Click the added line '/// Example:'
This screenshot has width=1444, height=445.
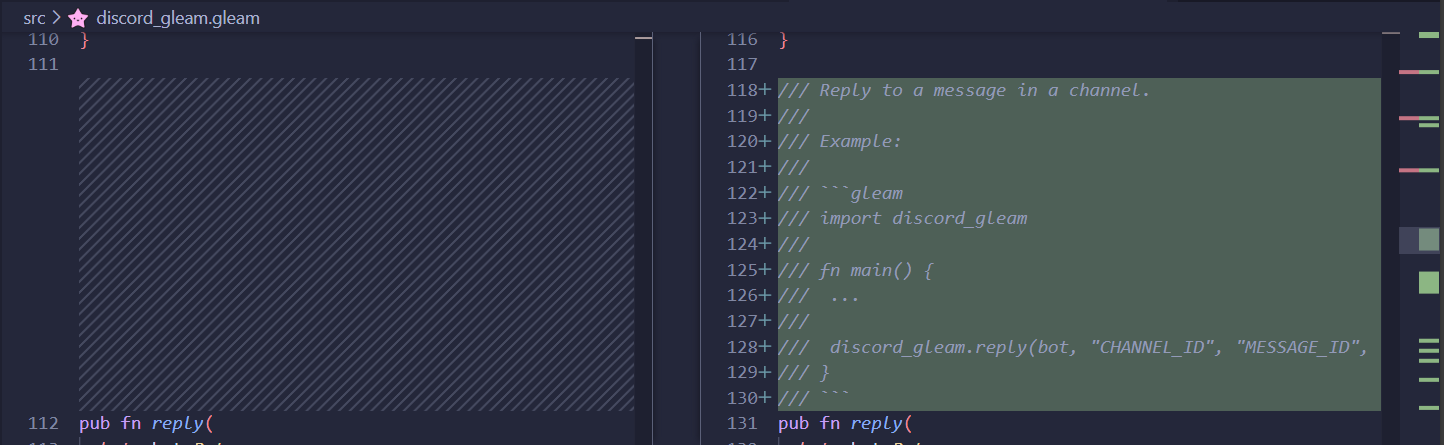(x=840, y=141)
